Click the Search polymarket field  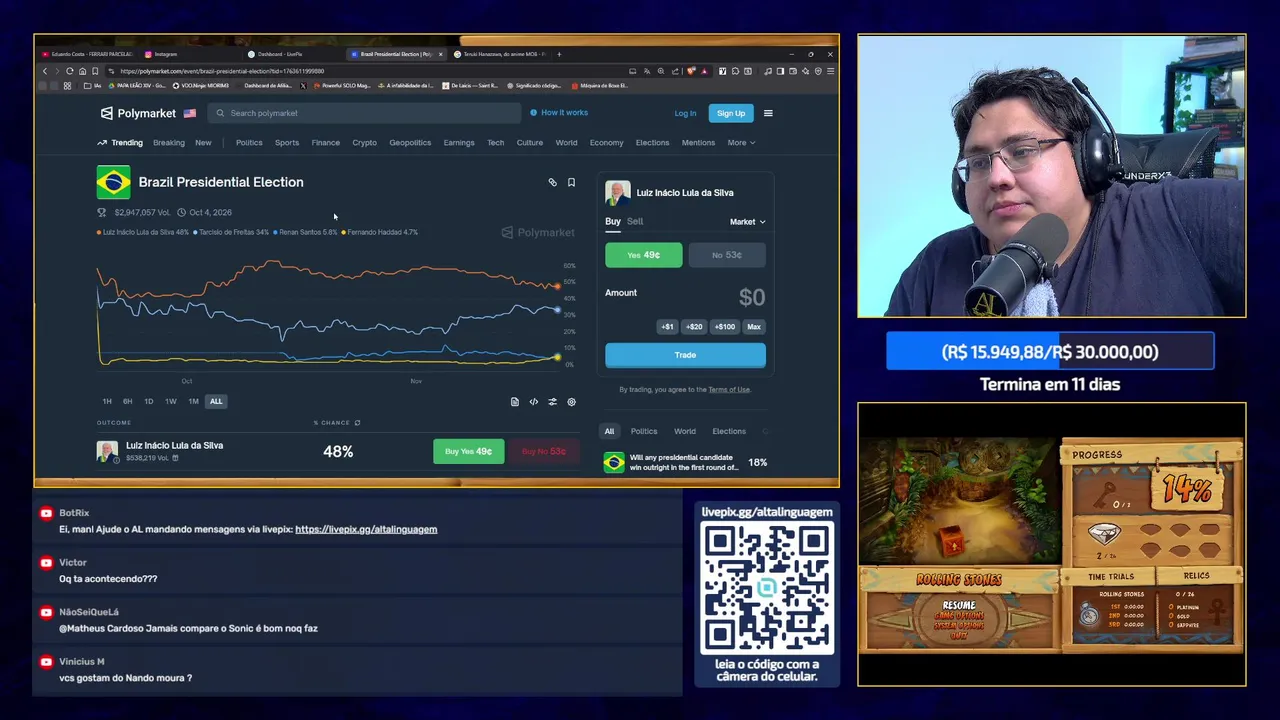pyautogui.click(x=365, y=113)
